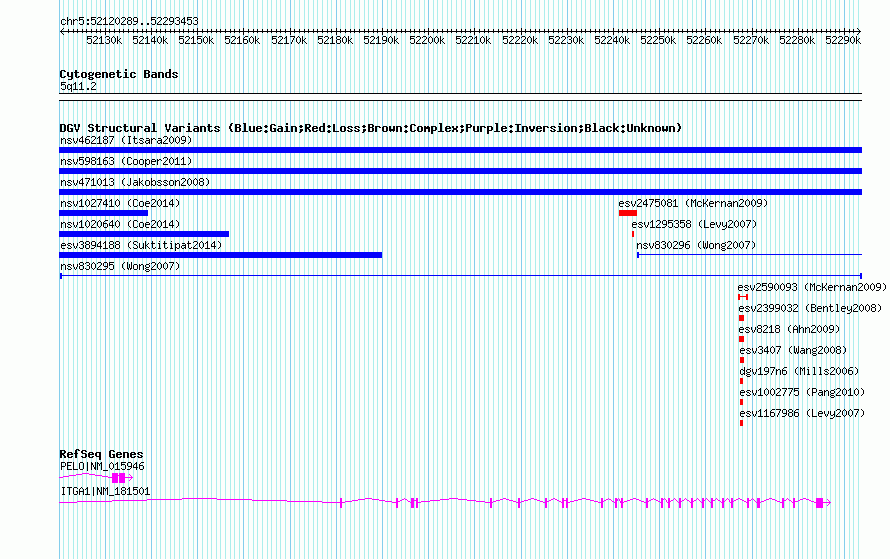890x559 pixels.
Task: Click the red marker under dgv197n6
Action: click(741, 381)
